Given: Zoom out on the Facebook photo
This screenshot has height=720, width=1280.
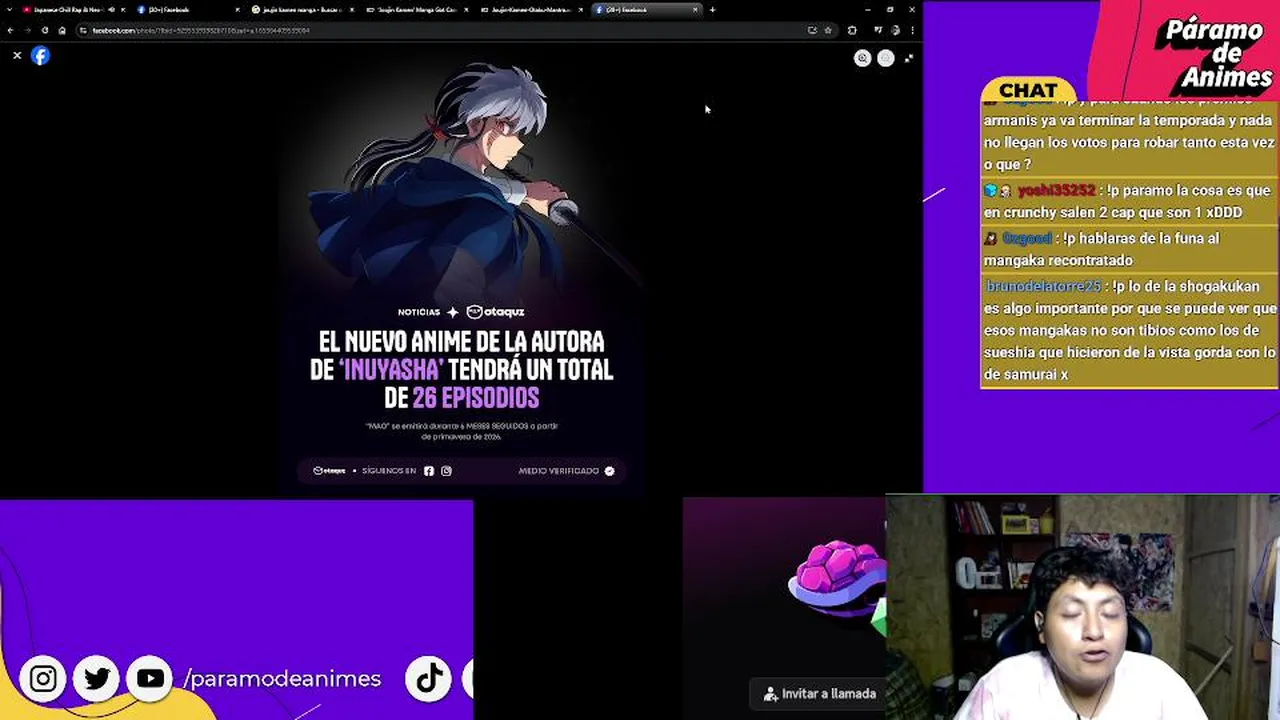Looking at the screenshot, I should click(x=885, y=58).
